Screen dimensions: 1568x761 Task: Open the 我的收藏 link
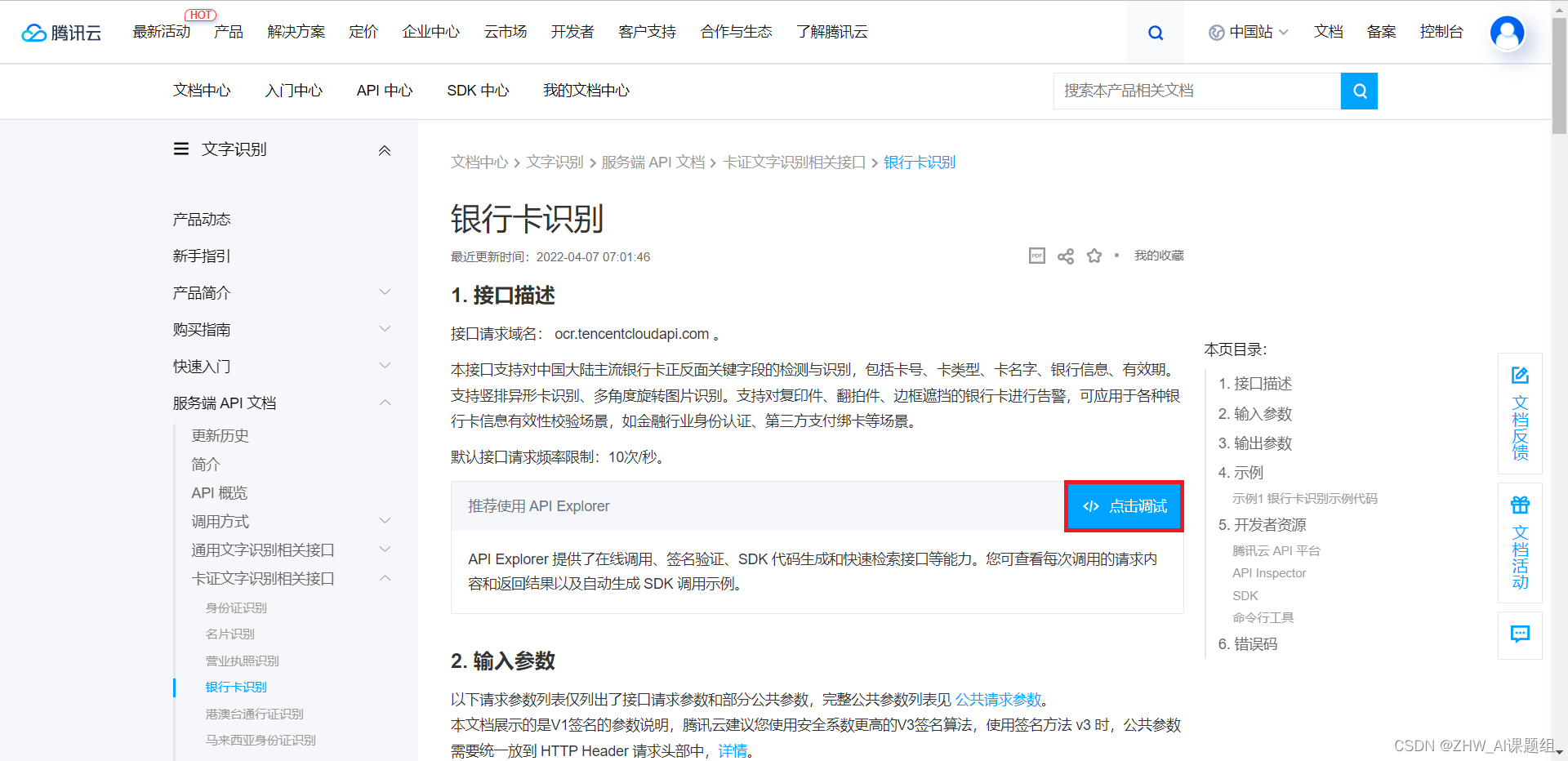click(1159, 256)
